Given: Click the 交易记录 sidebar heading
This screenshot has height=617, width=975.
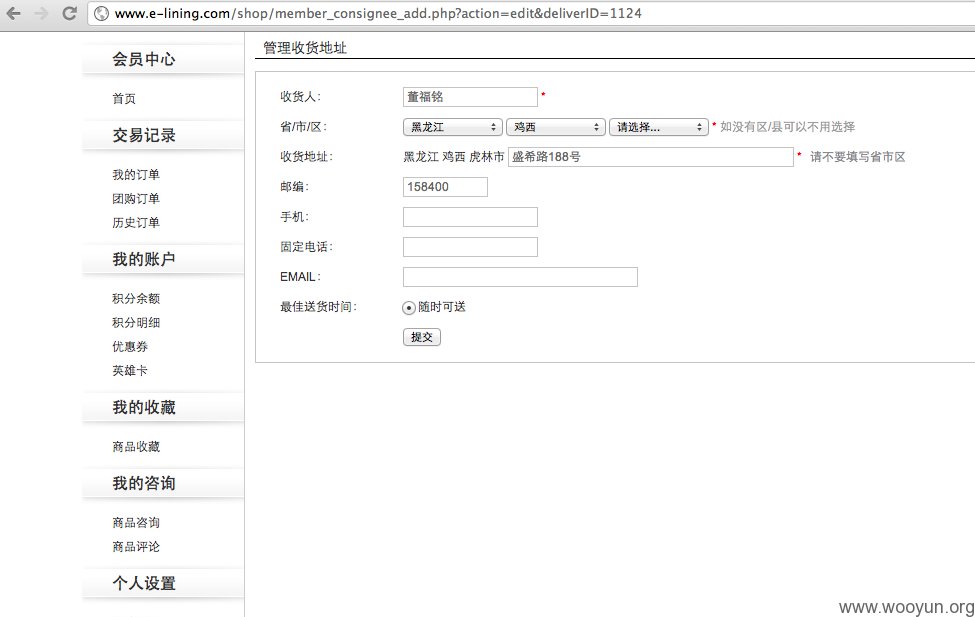Looking at the screenshot, I should 144,135.
